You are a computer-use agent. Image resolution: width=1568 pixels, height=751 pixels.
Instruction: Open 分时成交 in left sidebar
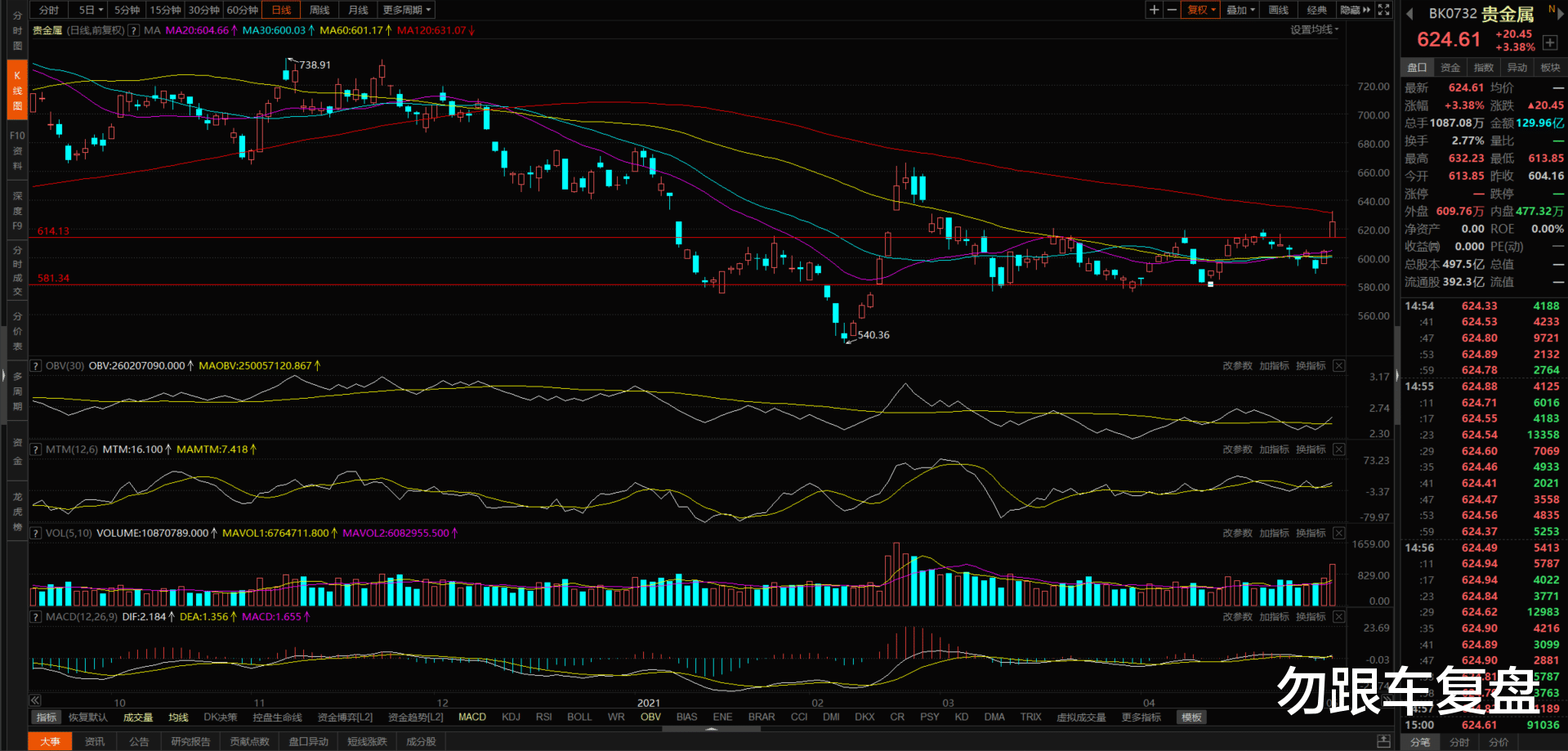[17, 271]
